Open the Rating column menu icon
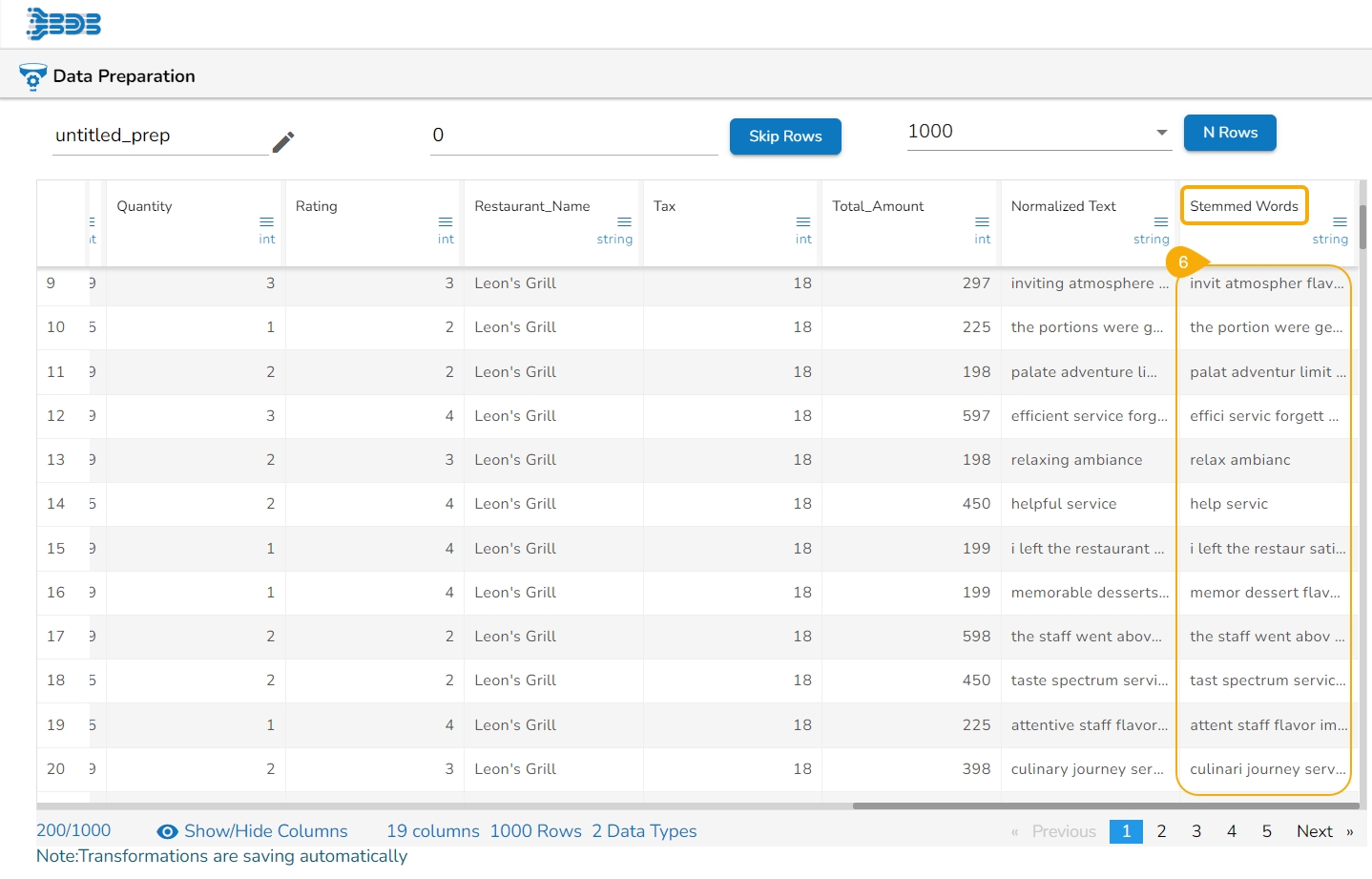1372x879 pixels. tap(446, 221)
